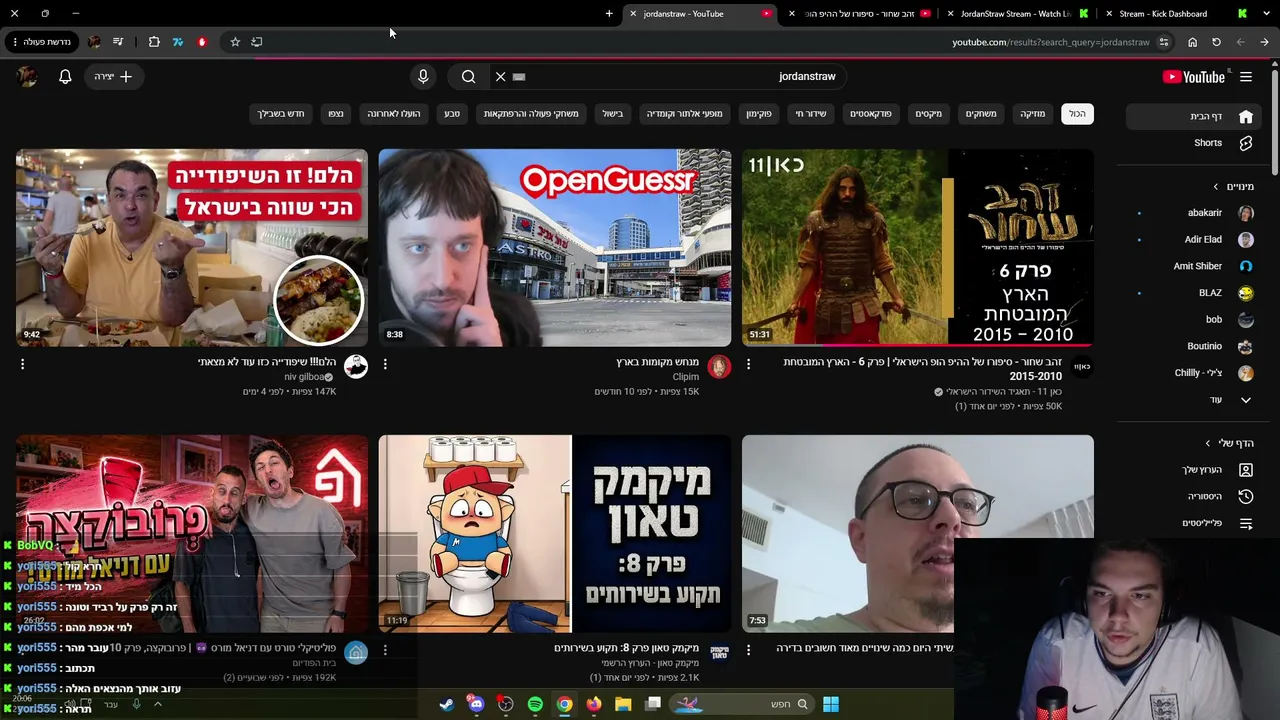Switch to the Stream - Kick Dashboard tab
The height and width of the screenshot is (720, 1280).
(1176, 14)
